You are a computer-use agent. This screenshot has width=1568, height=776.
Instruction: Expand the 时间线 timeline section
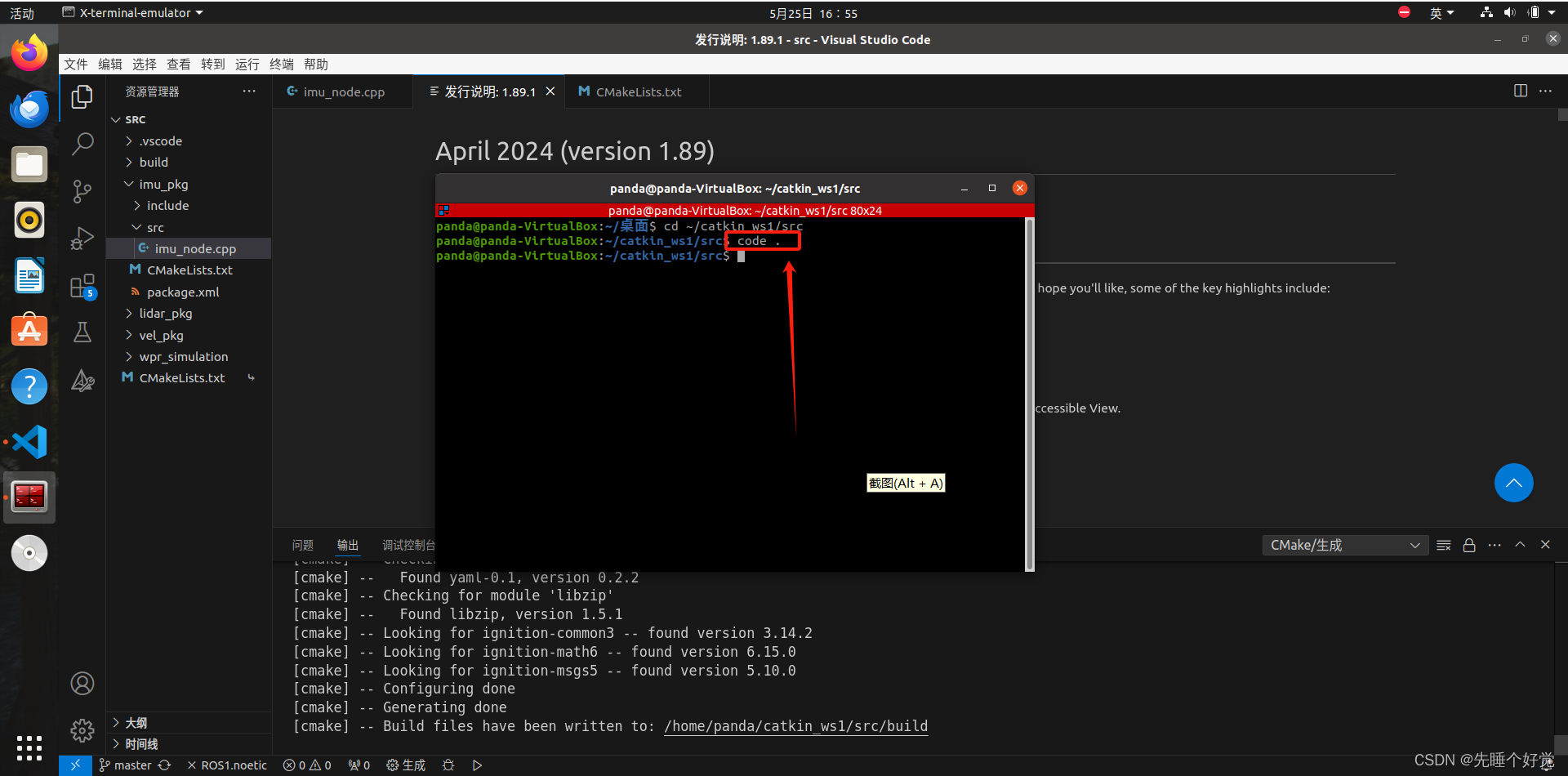coord(189,744)
